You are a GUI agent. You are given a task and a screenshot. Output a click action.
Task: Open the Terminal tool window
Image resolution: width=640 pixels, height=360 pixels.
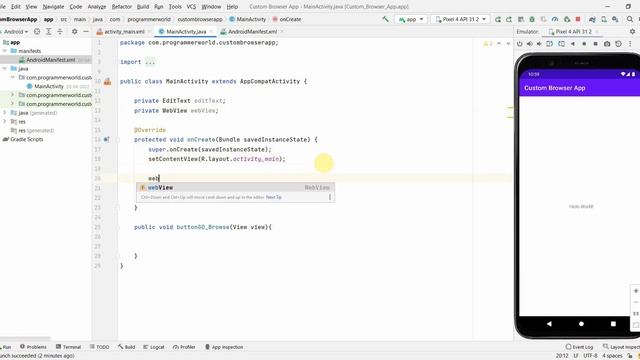coord(69,347)
